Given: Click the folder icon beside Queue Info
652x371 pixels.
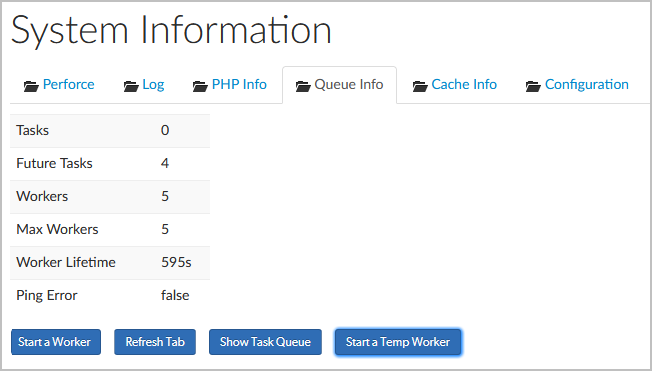Looking at the screenshot, I should [303, 86].
